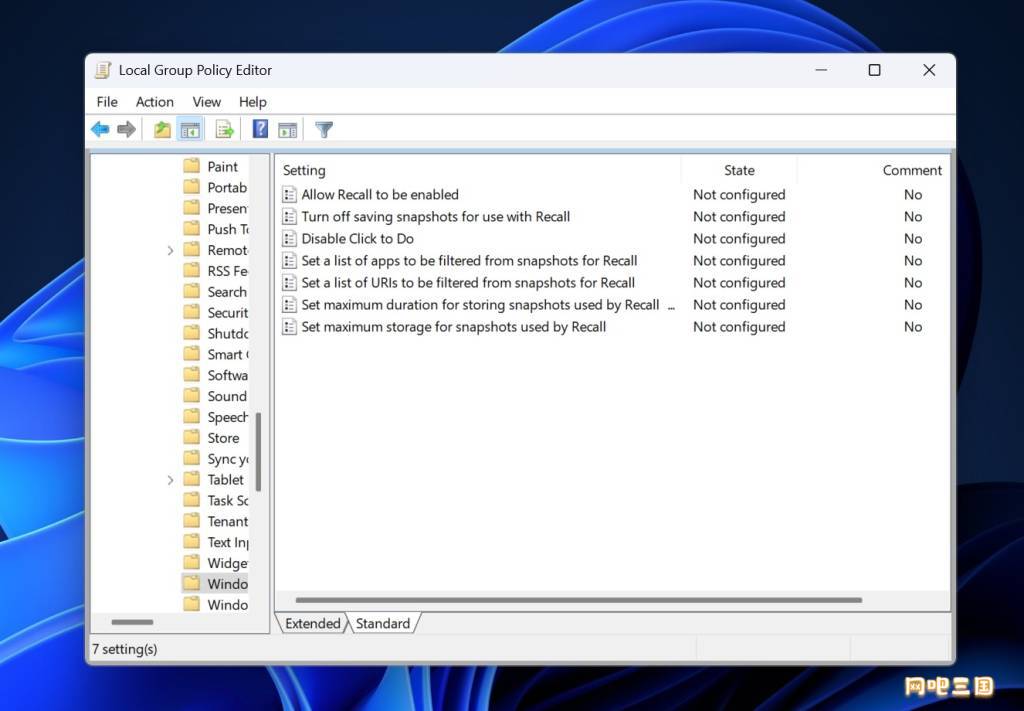Select the Push Tc folder in tree
The image size is (1024, 711).
click(228, 229)
